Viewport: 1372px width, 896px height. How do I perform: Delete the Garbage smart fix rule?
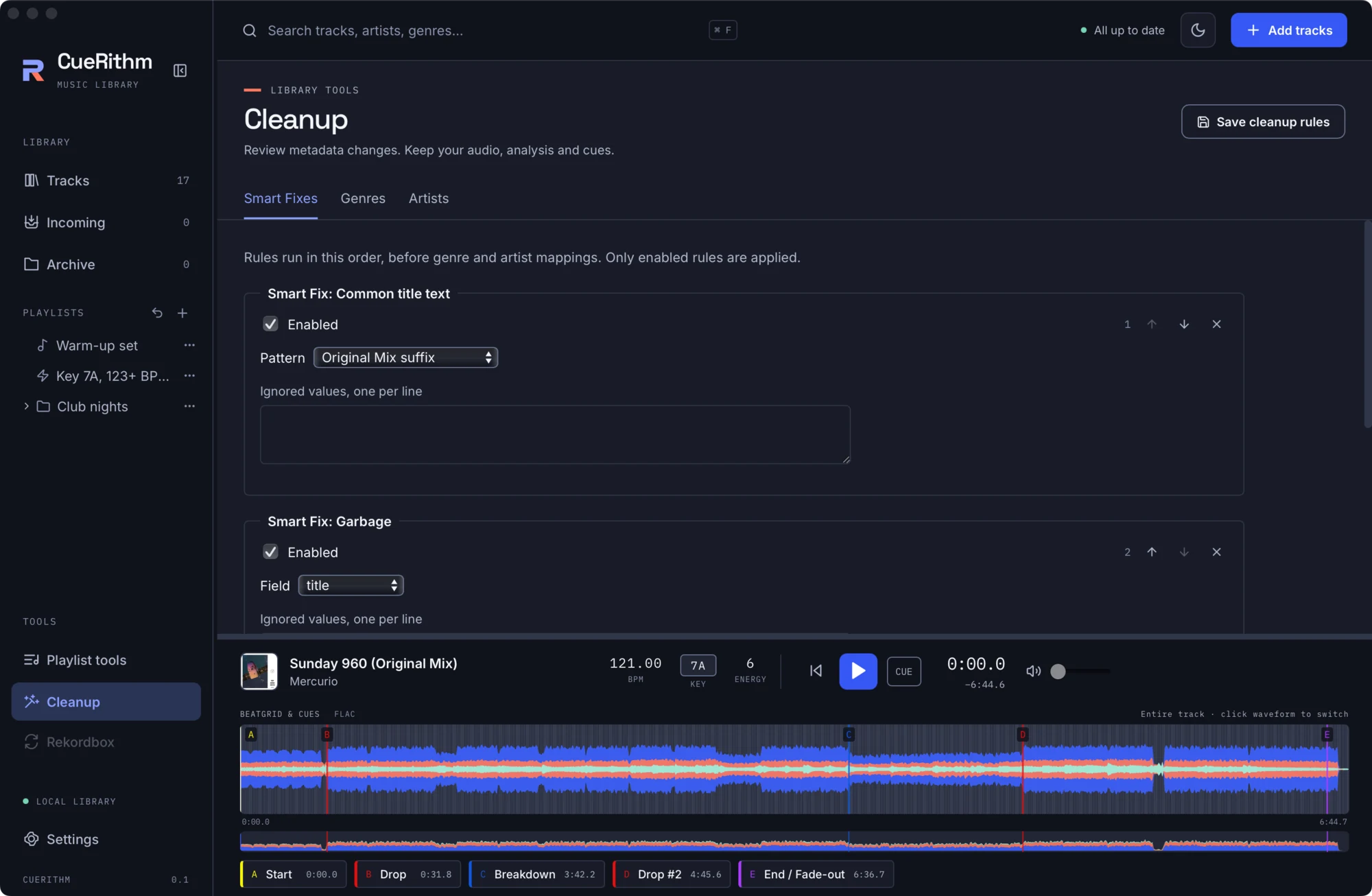(x=1216, y=552)
